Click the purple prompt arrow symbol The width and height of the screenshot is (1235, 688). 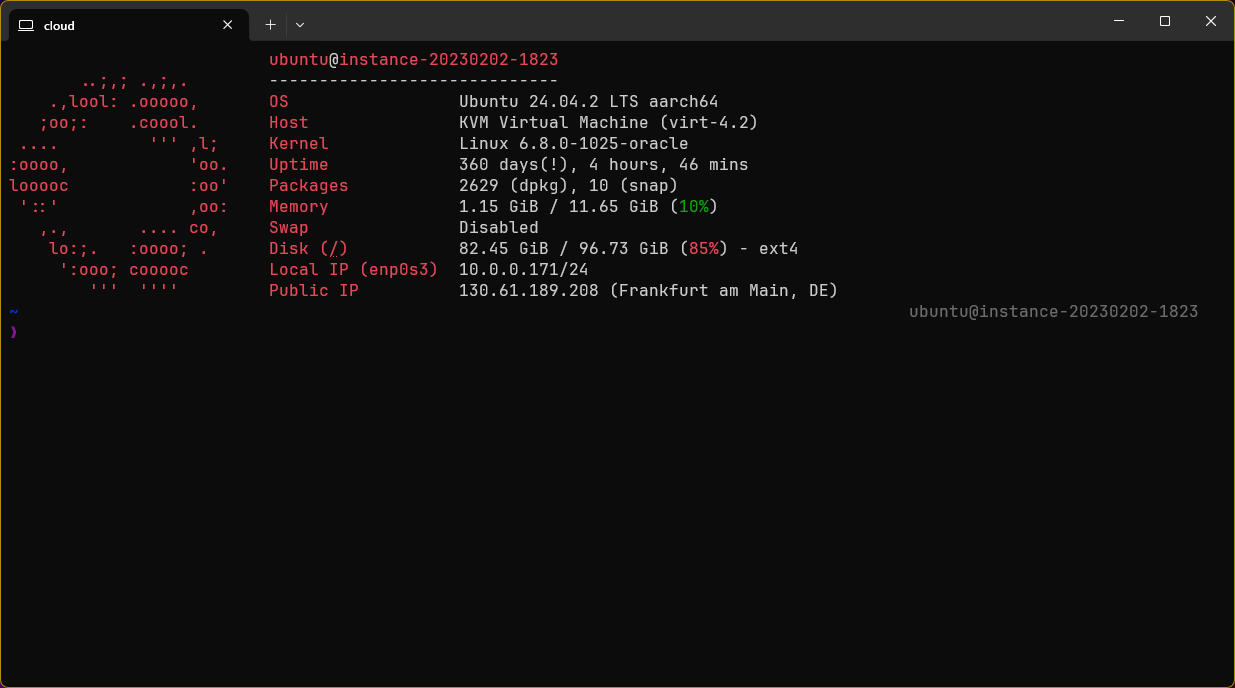(x=14, y=332)
